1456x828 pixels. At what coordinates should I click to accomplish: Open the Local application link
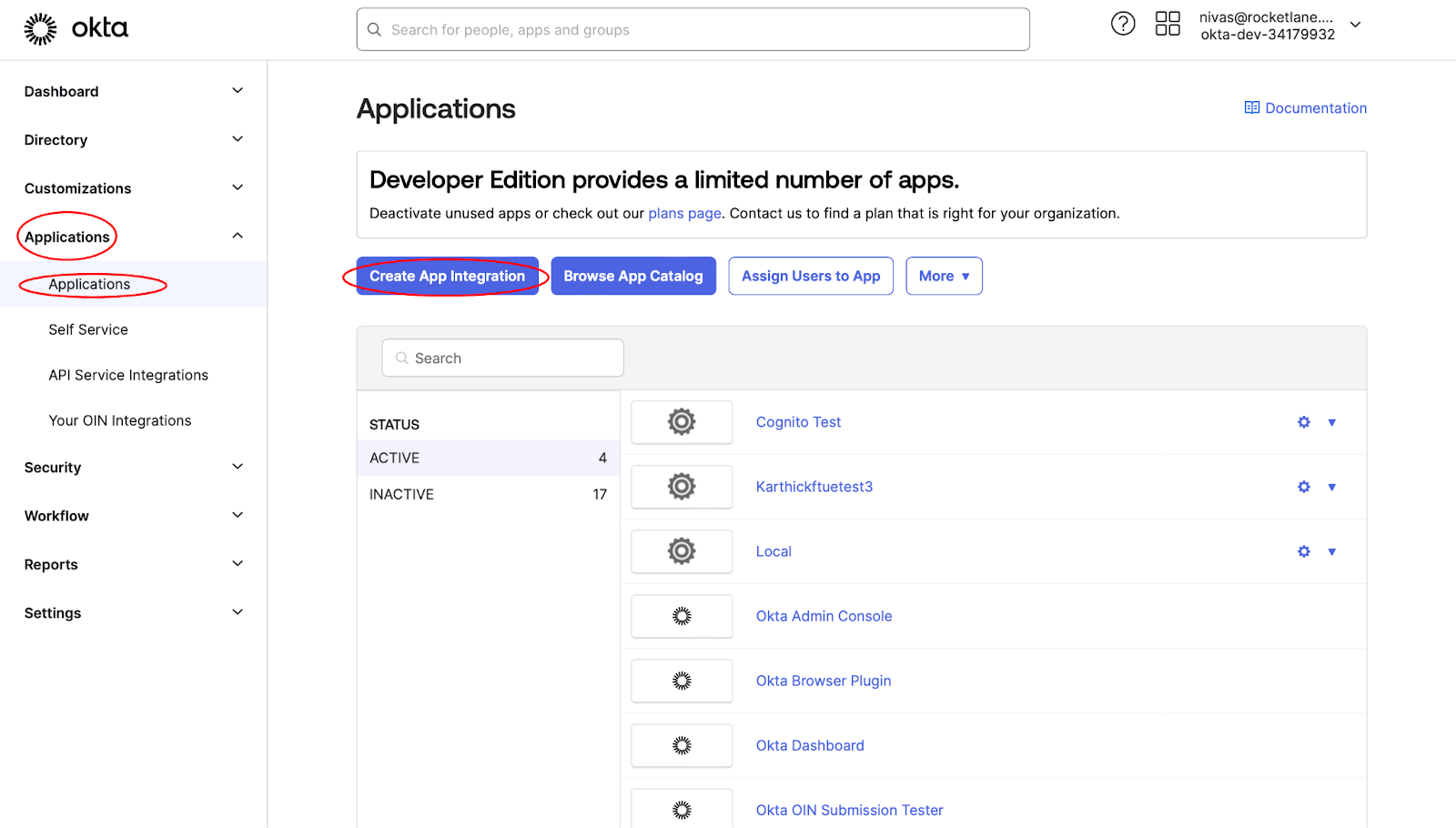[773, 551]
